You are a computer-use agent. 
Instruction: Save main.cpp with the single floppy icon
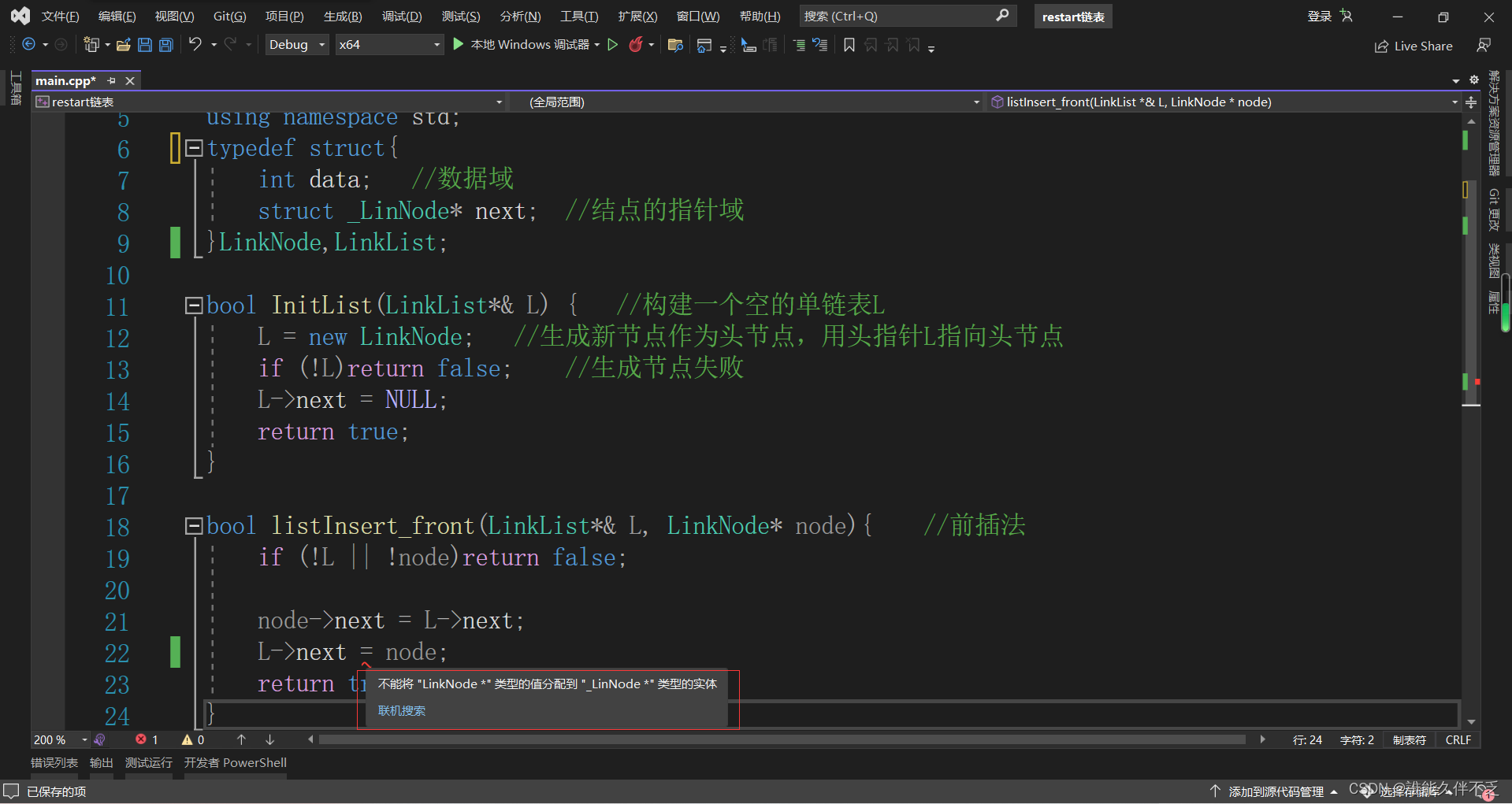pyautogui.click(x=145, y=45)
